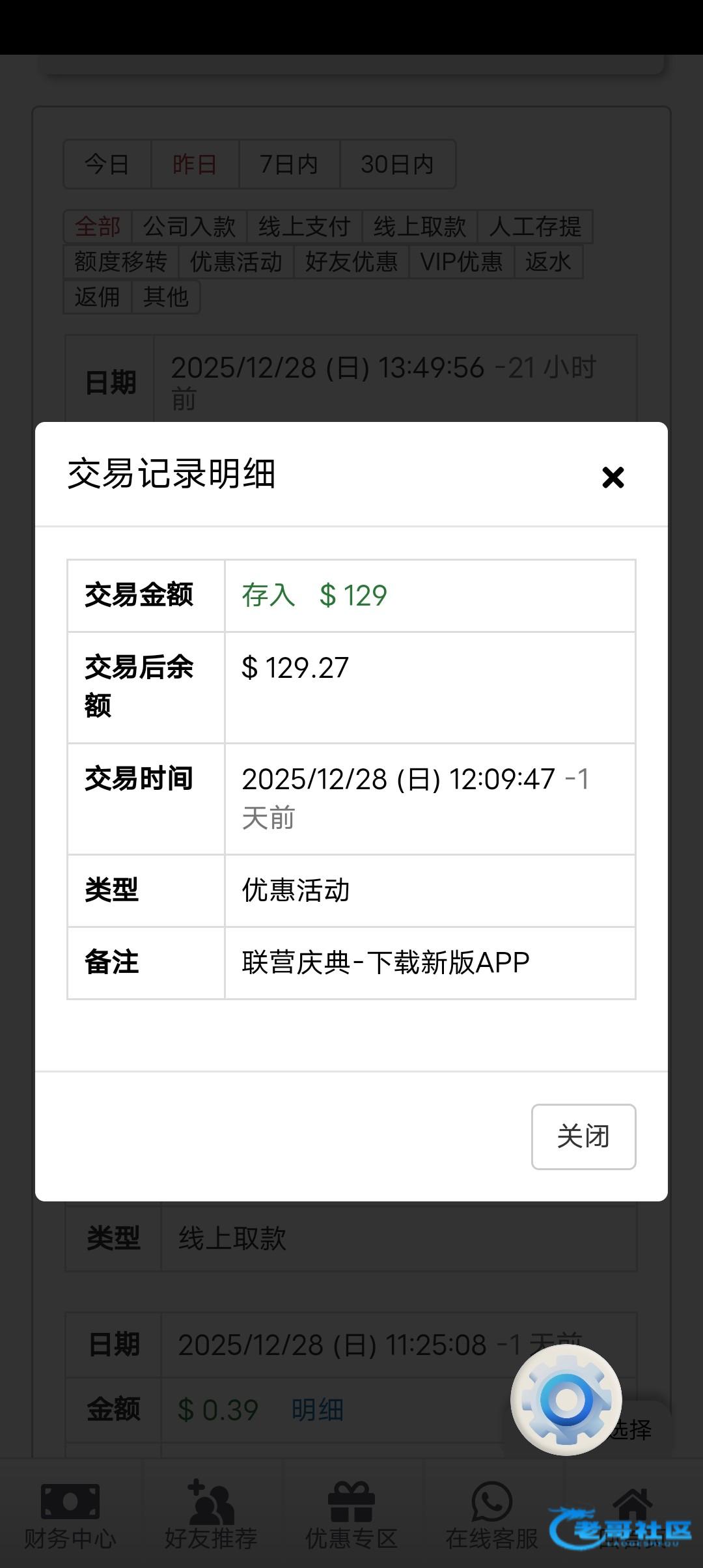Image resolution: width=703 pixels, height=1568 pixels.
Task: Close the transaction detail dialog with X
Action: point(613,477)
